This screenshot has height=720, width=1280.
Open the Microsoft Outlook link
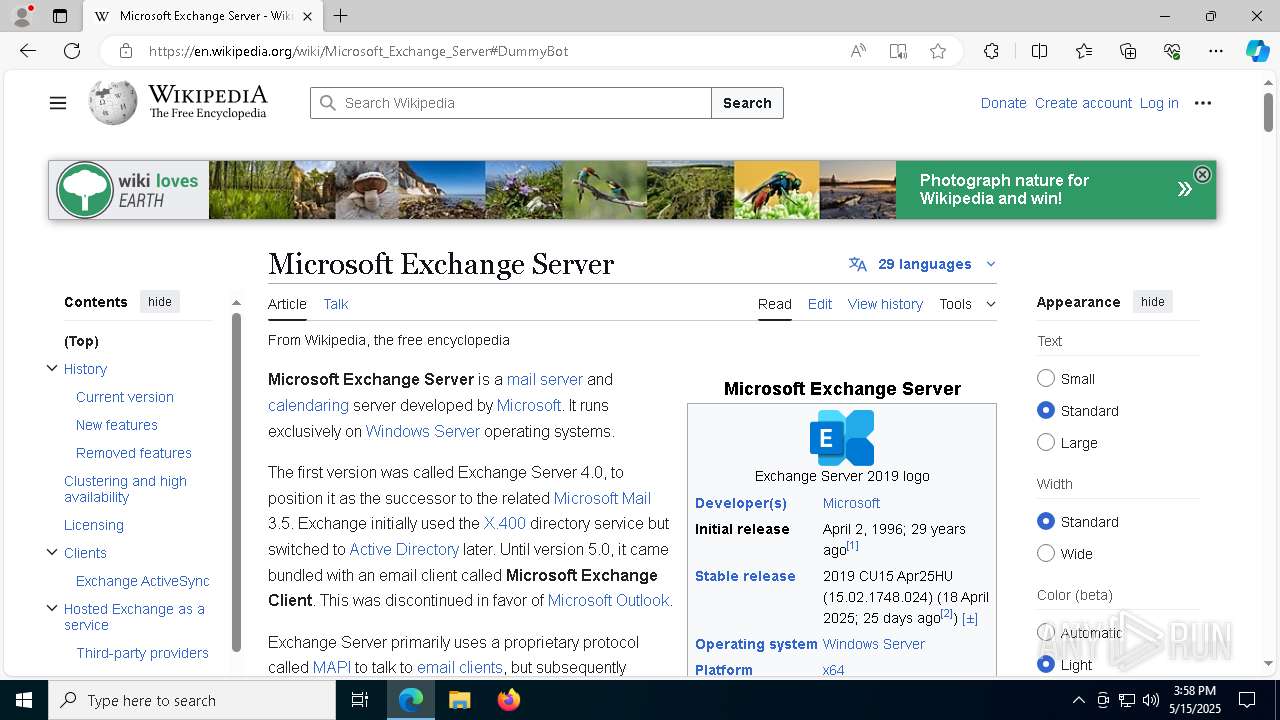(608, 600)
